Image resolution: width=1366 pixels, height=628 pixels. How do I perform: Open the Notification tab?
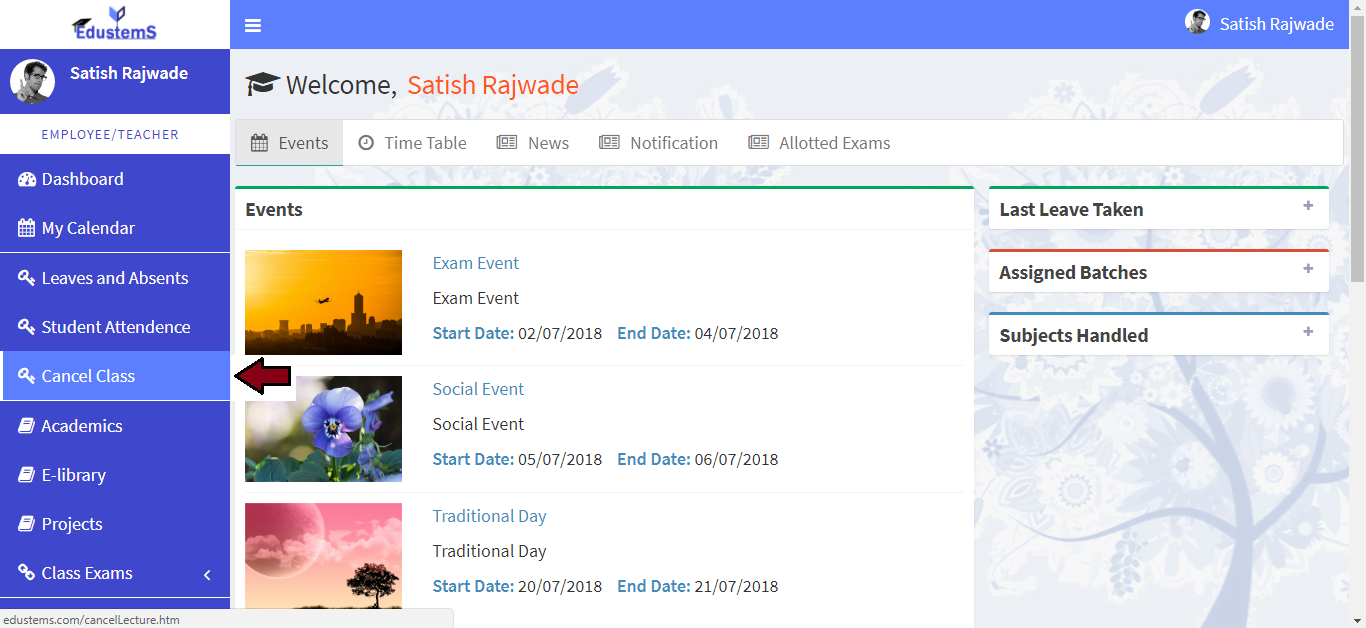tap(659, 143)
